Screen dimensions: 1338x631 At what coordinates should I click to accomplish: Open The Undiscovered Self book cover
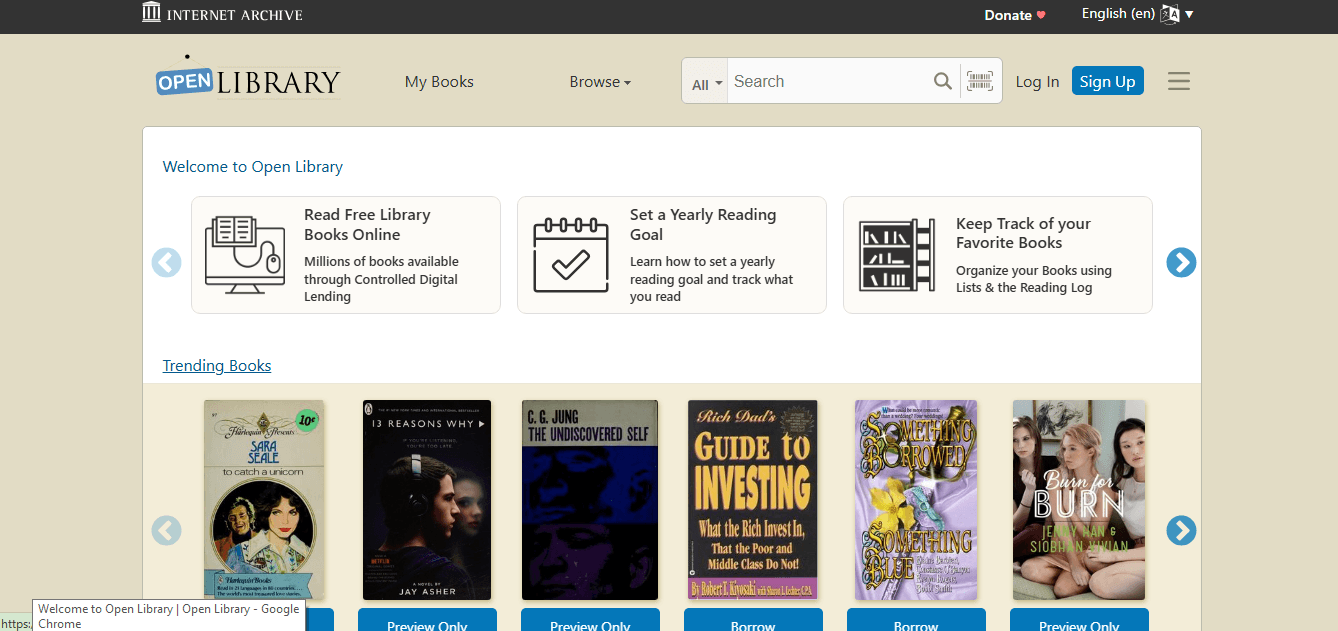click(x=590, y=500)
